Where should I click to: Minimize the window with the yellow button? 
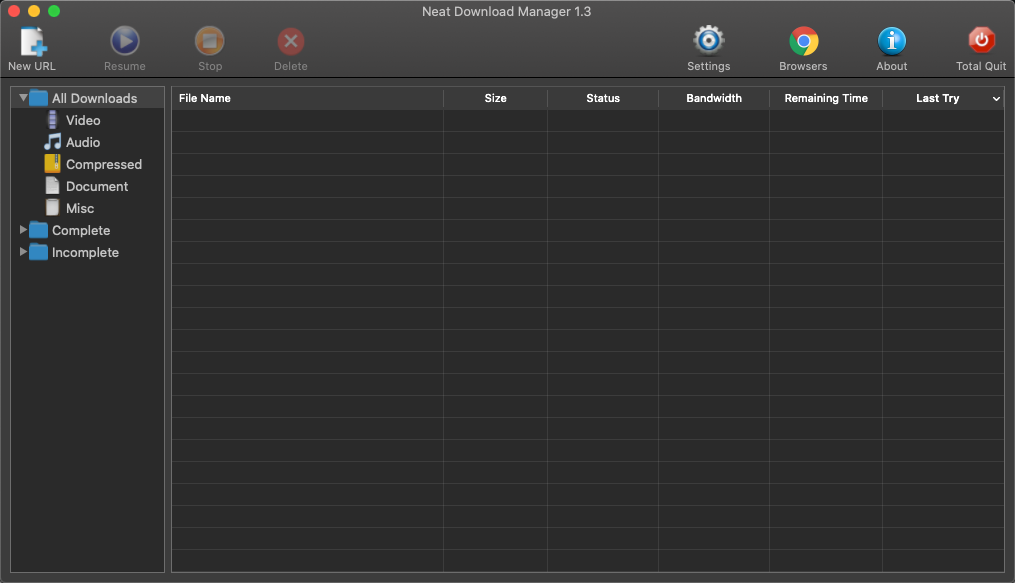34,11
